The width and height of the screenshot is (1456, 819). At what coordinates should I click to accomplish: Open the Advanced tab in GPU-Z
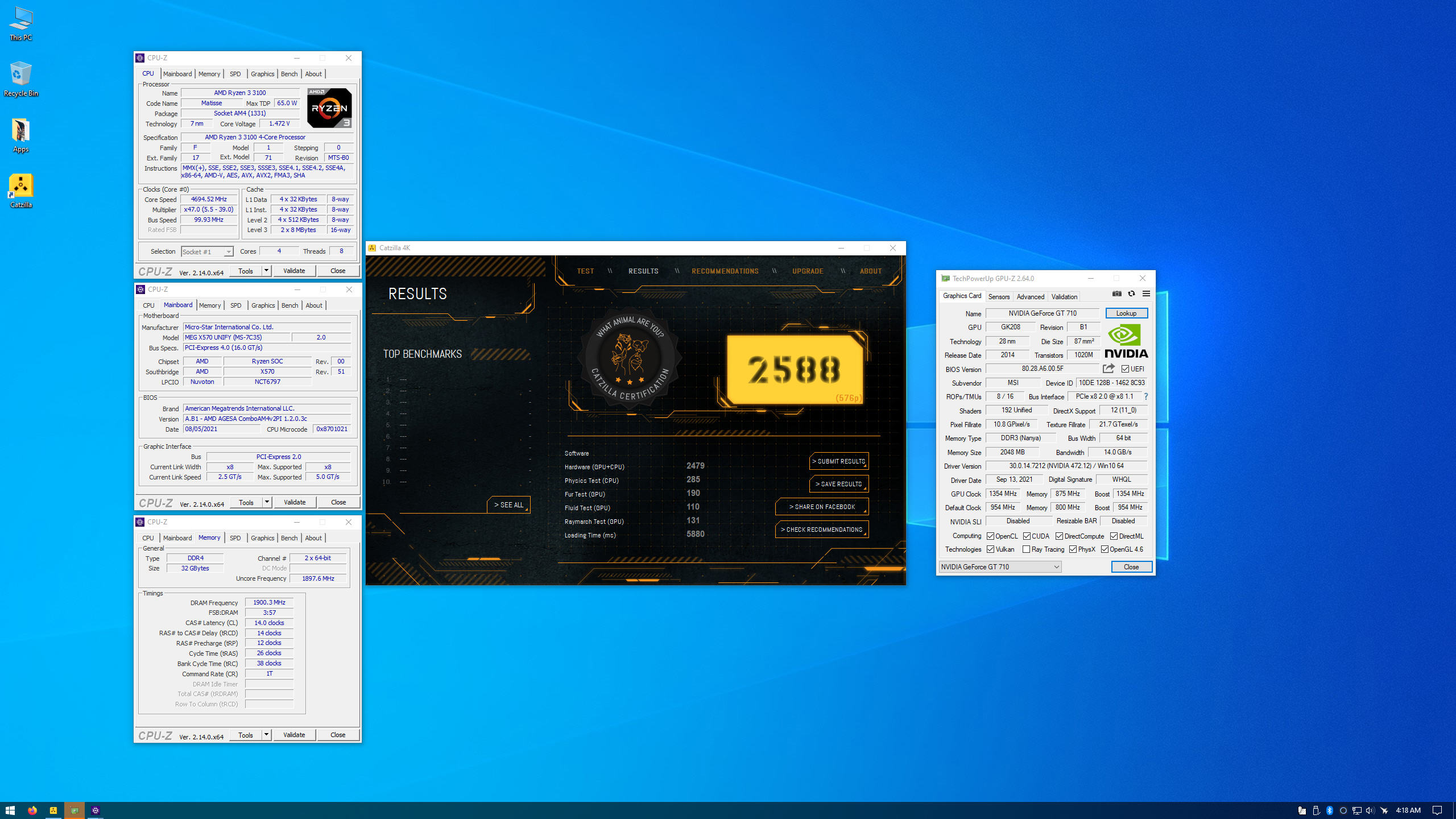coord(1030,296)
